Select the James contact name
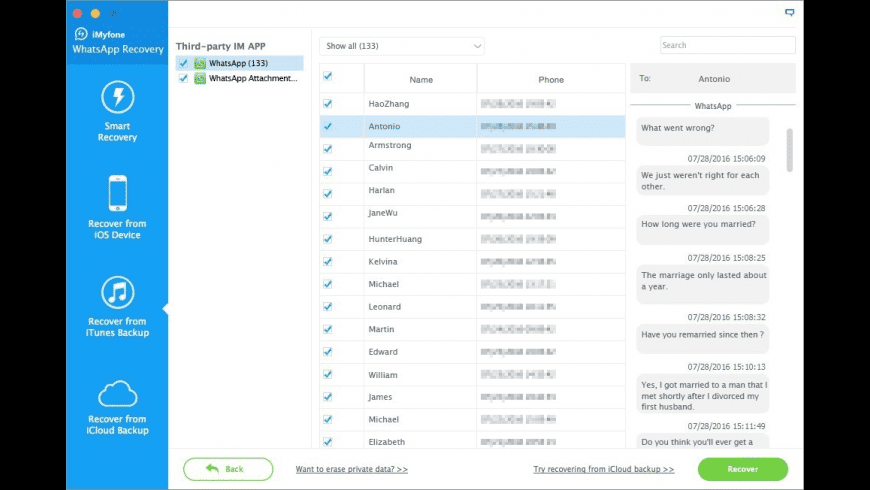 tap(380, 397)
